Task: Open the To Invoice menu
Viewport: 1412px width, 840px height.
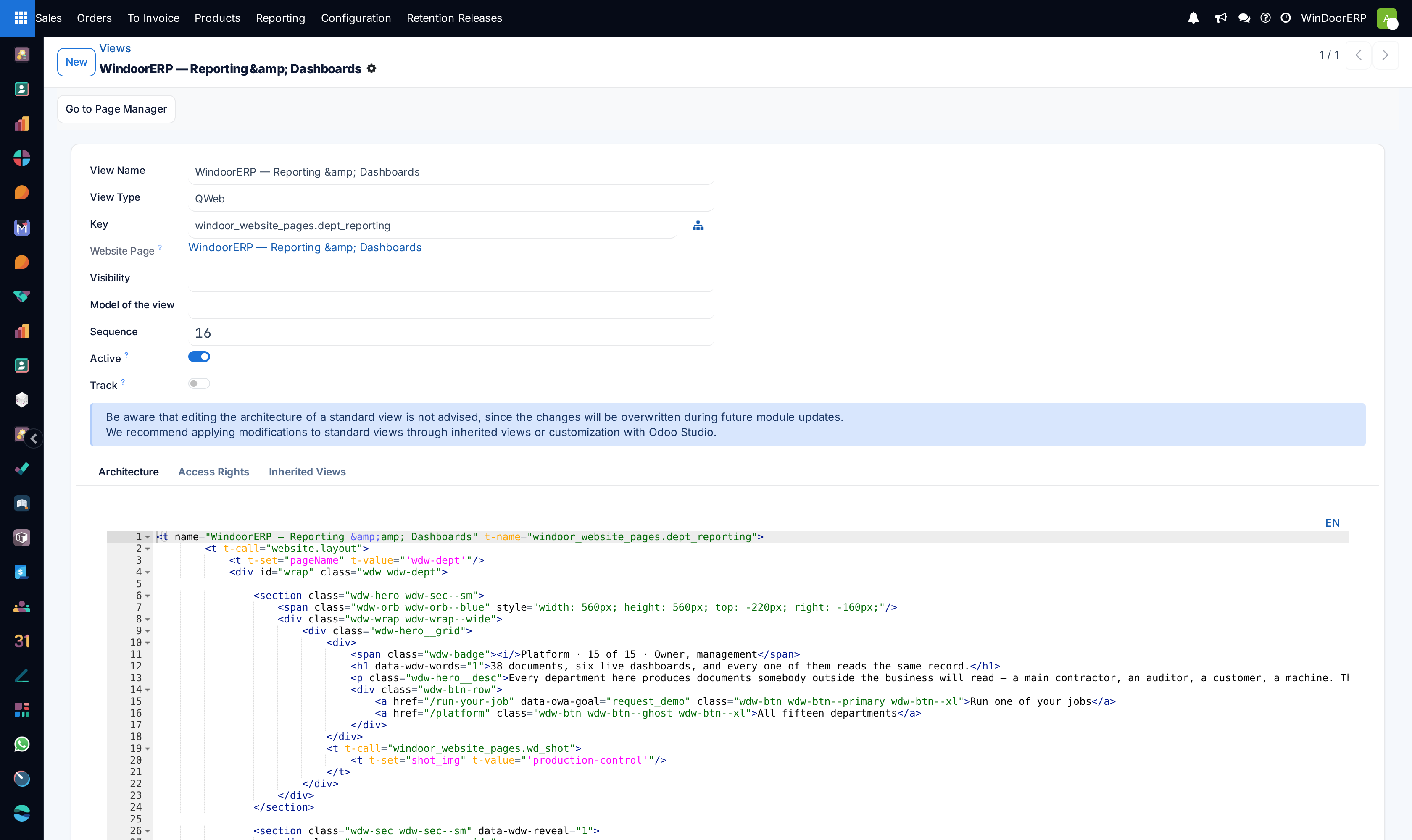Action: click(x=153, y=18)
